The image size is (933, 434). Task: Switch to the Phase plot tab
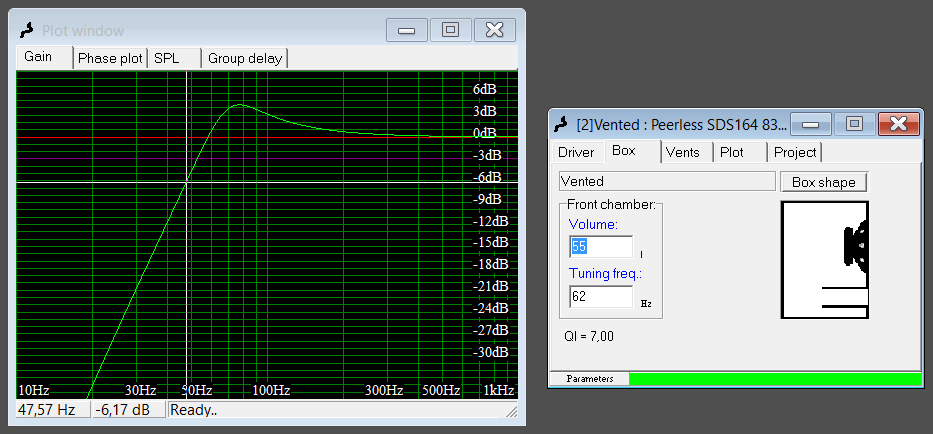pos(110,58)
